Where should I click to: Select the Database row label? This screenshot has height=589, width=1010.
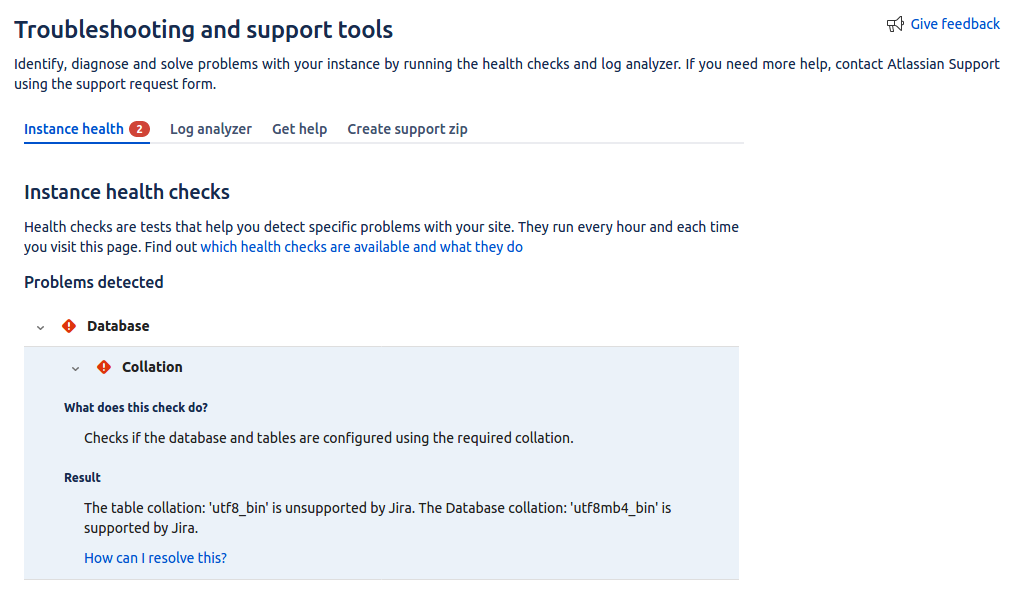pyautogui.click(x=118, y=326)
